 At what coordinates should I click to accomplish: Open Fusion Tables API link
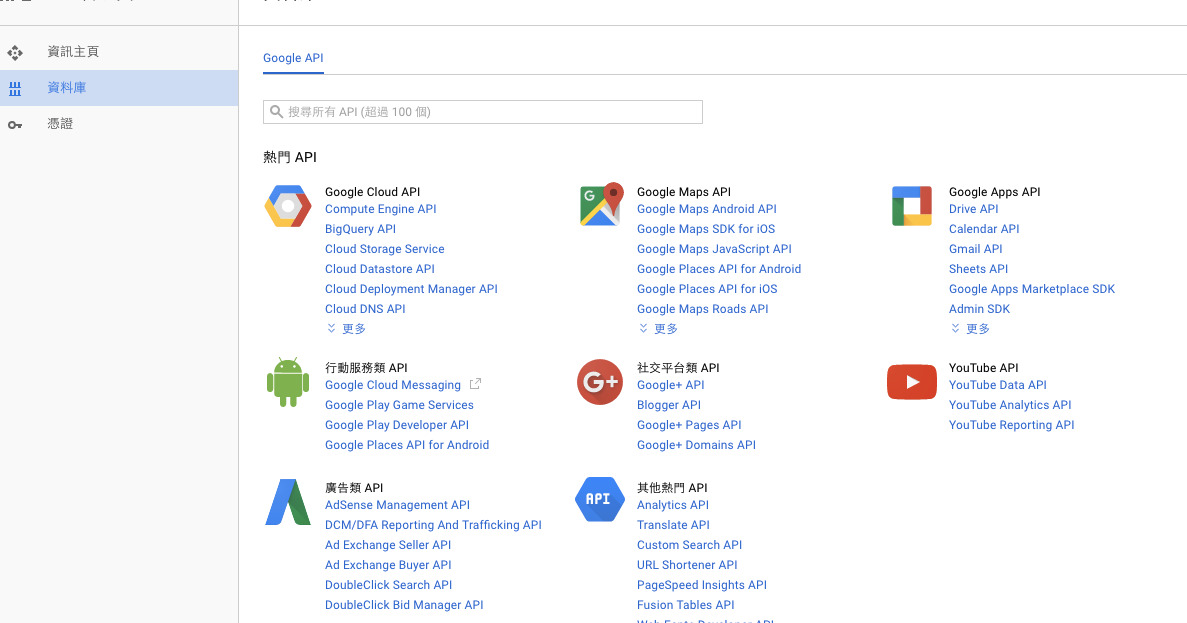686,605
